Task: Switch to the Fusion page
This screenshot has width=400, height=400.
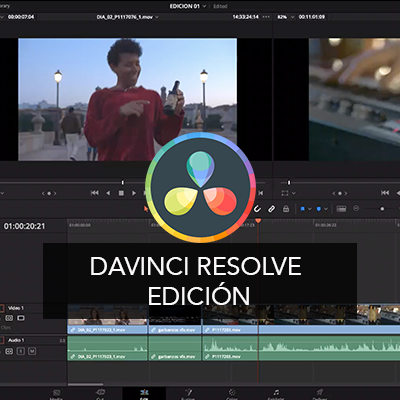Action: click(x=188, y=394)
